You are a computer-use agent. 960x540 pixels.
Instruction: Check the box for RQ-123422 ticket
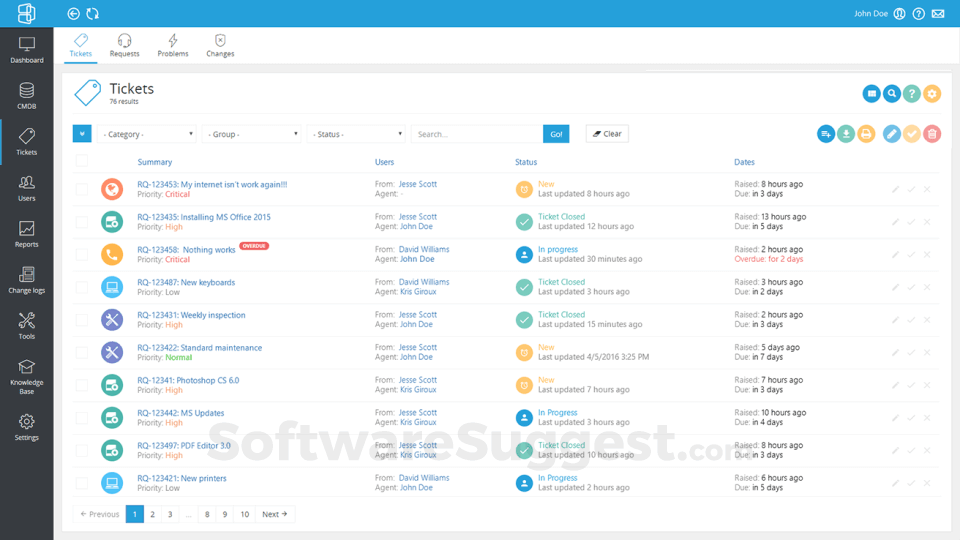pos(81,352)
